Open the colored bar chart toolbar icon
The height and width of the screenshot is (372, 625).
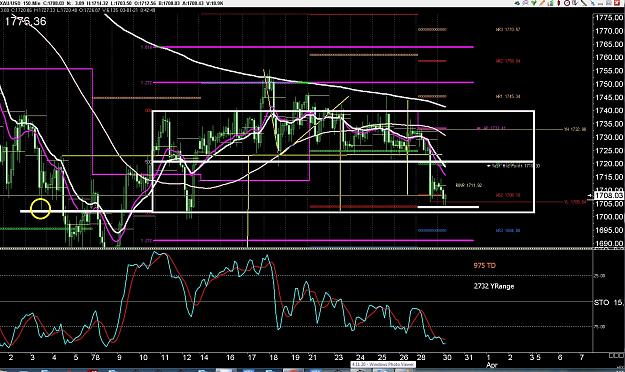click(x=551, y=3)
